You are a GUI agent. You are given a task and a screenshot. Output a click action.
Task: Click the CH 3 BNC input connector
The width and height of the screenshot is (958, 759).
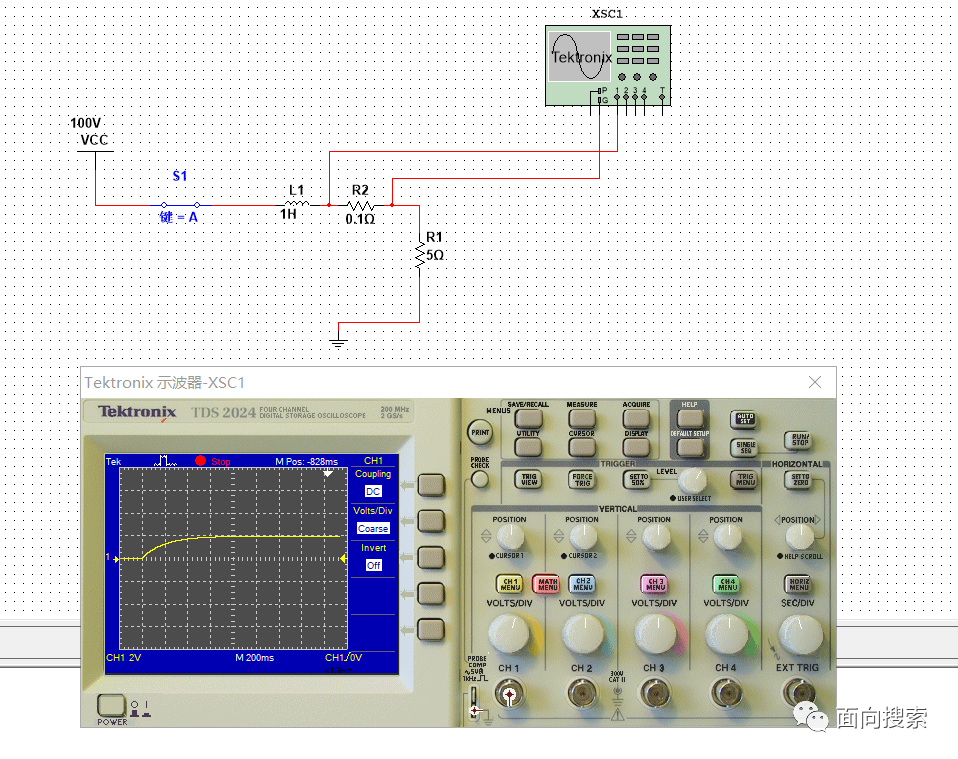tap(654, 694)
